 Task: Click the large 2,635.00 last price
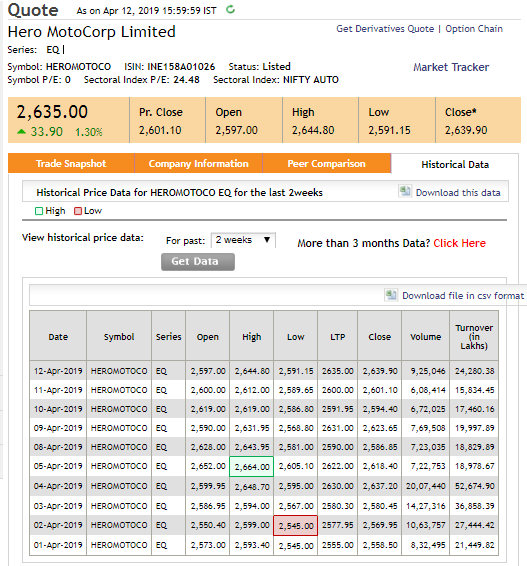coord(52,112)
